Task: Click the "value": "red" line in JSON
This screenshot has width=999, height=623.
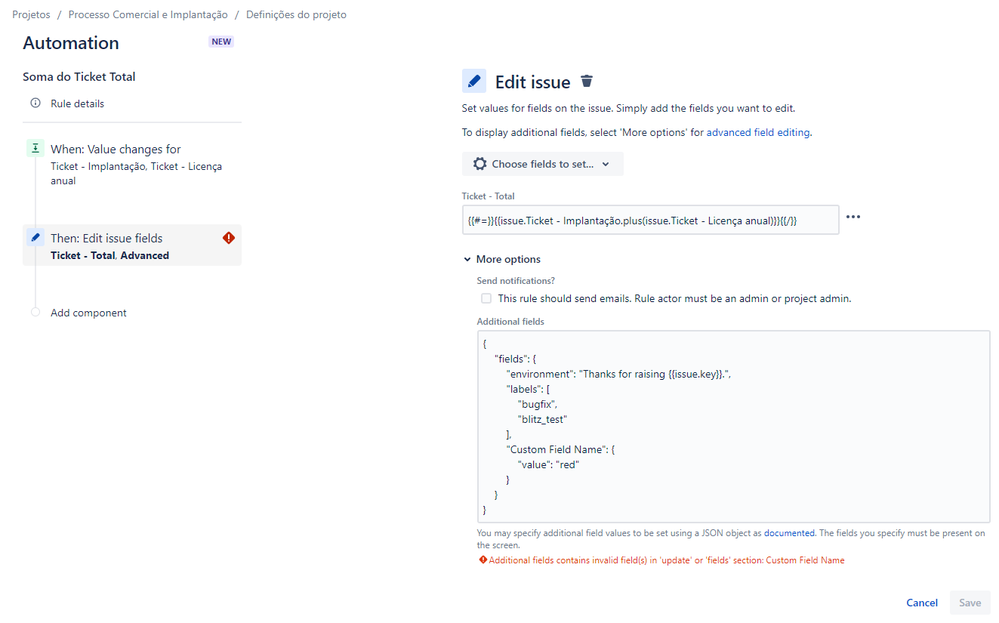Action: (x=549, y=465)
